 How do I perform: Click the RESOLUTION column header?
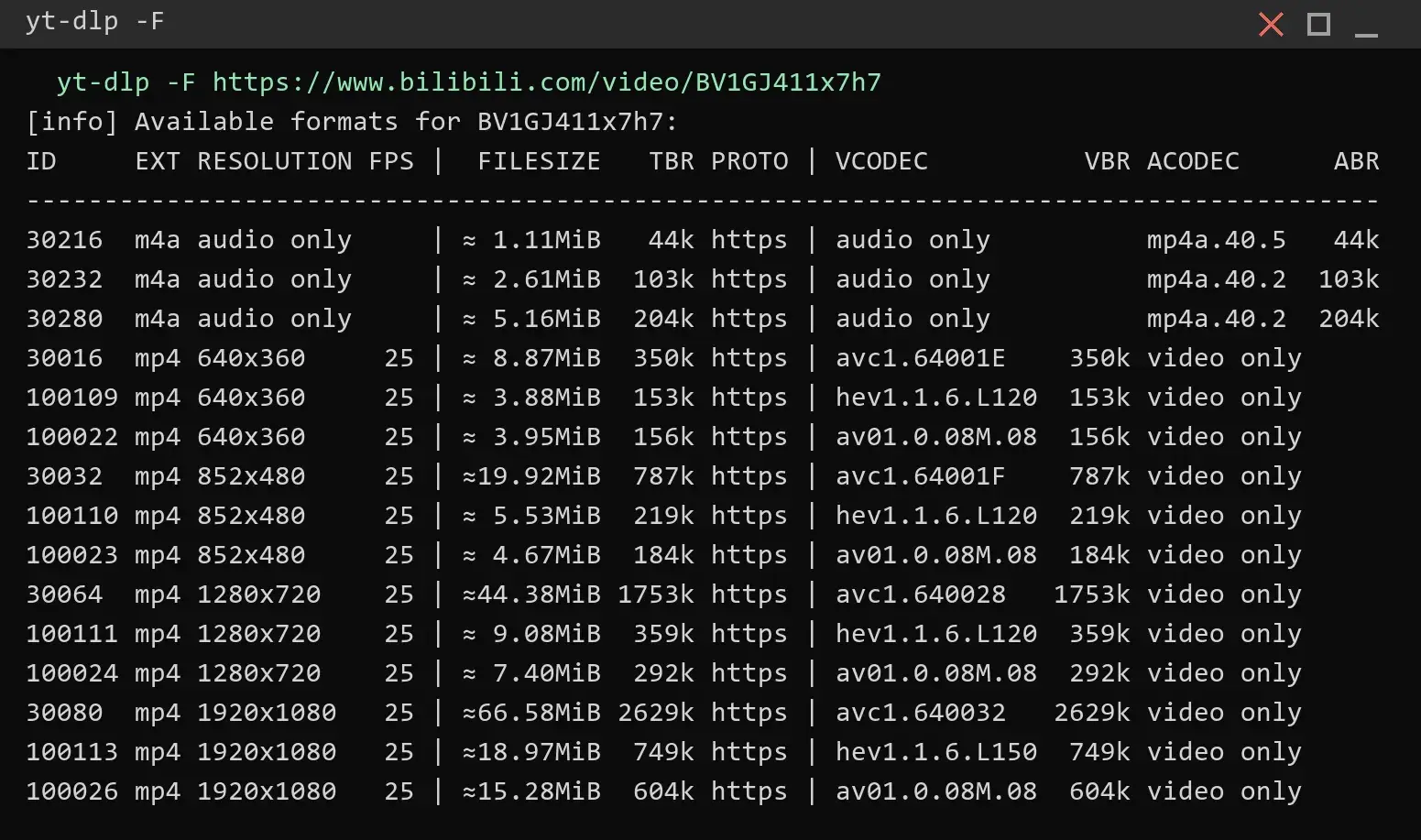click(274, 161)
